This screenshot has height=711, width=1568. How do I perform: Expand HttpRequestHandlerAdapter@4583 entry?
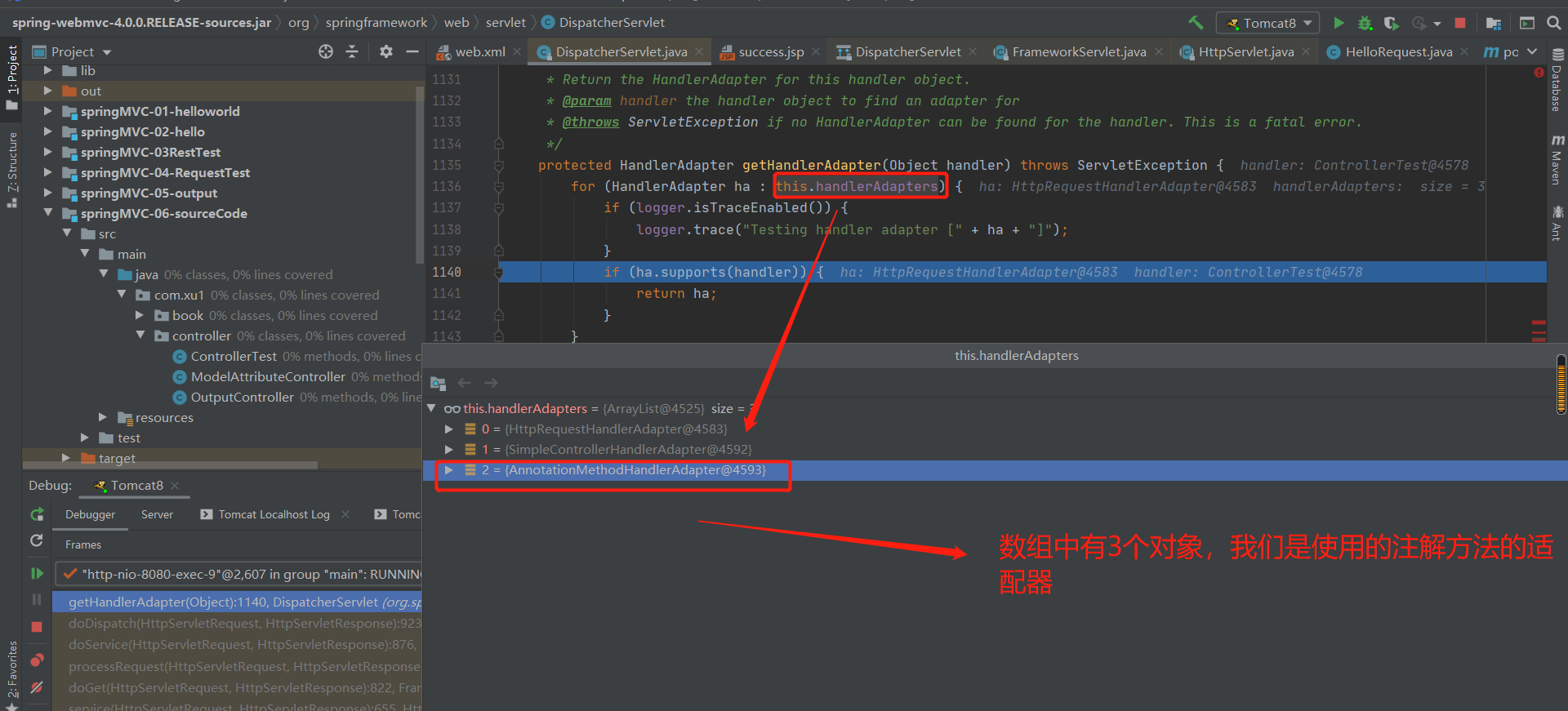[448, 429]
